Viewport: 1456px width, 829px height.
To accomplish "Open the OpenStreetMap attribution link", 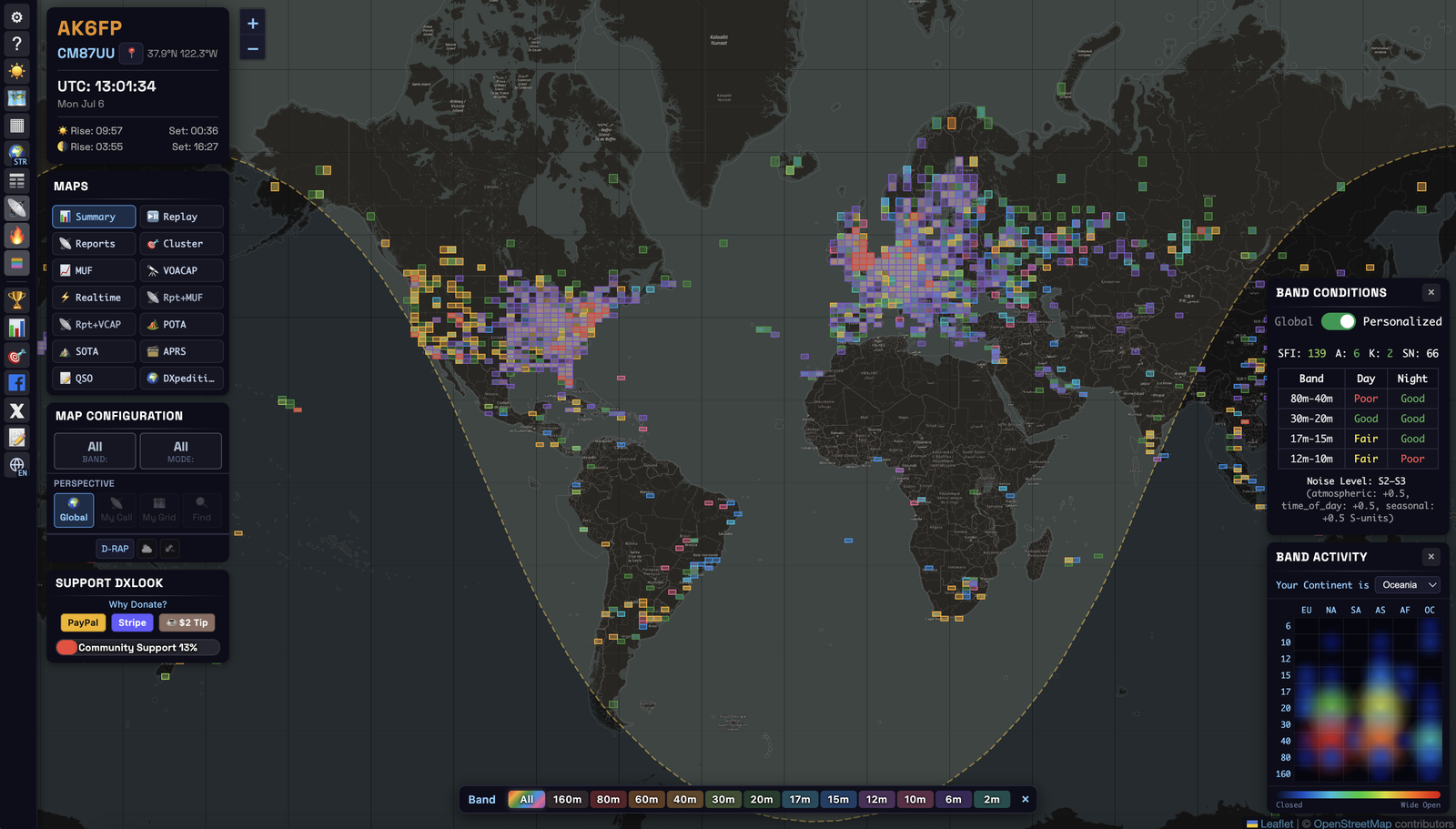I will pyautogui.click(x=1351, y=824).
